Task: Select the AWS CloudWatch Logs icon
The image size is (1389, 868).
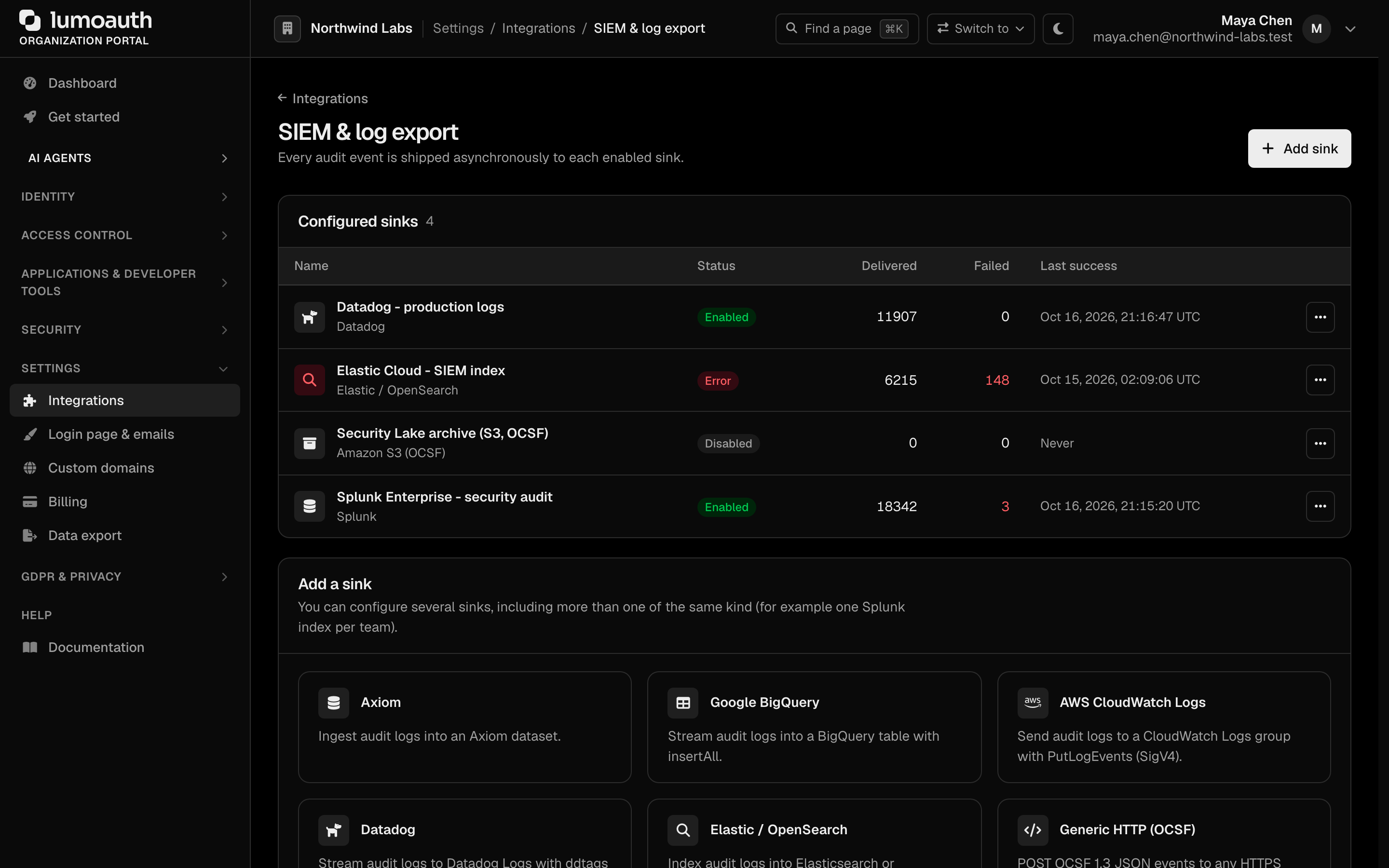Action: point(1033,703)
